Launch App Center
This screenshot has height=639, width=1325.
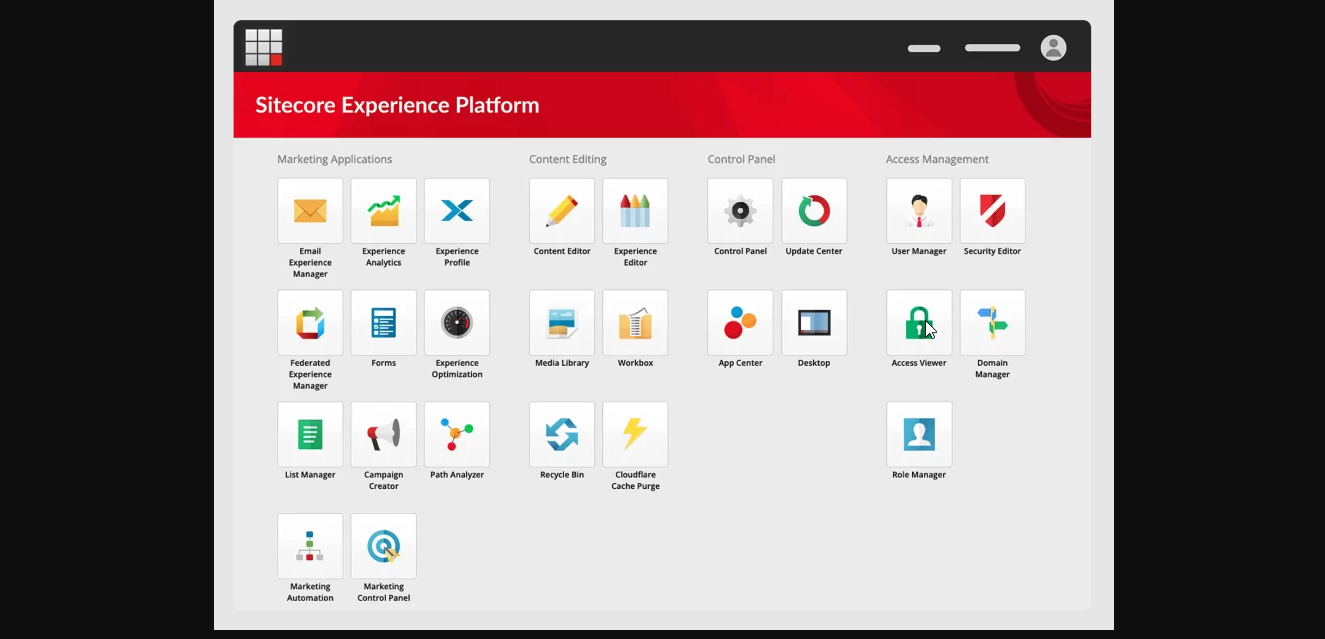tap(740, 323)
